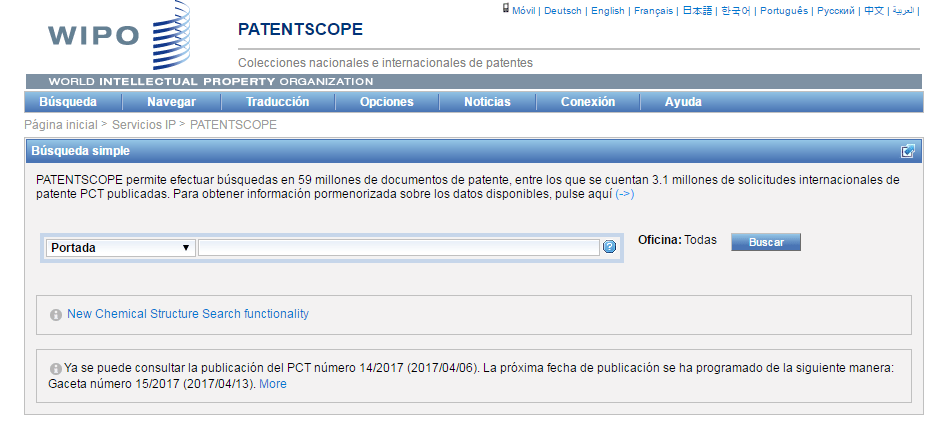
Task: Go to Servicios IP breadcrumb
Action: [144, 125]
